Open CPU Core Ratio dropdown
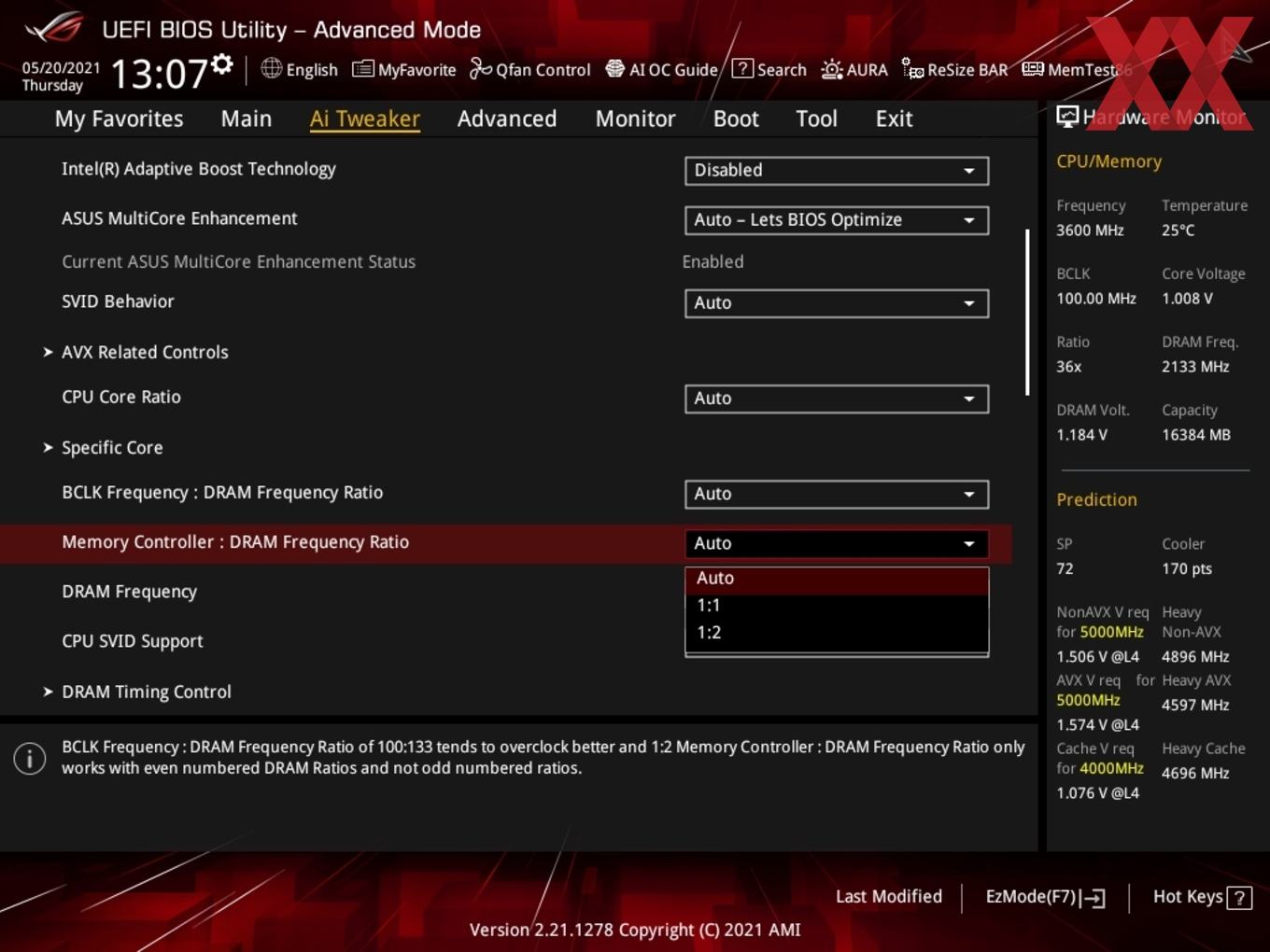The width and height of the screenshot is (1270, 952). (x=837, y=399)
